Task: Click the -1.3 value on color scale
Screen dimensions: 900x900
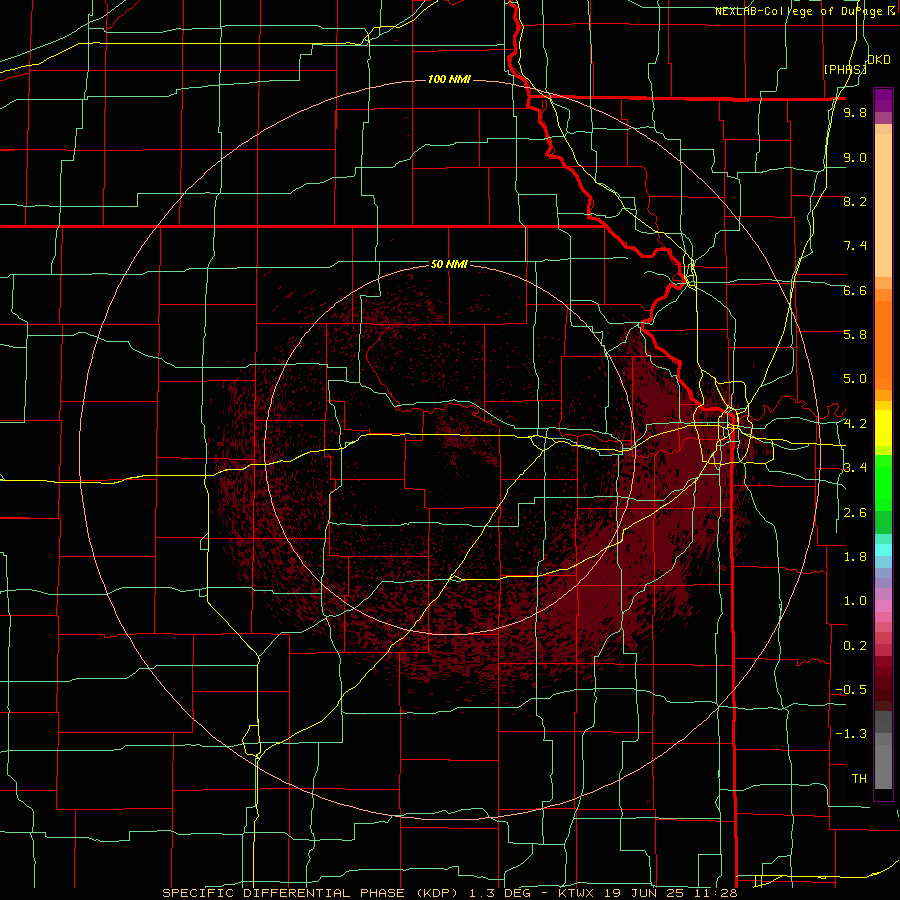Action: coord(851,734)
